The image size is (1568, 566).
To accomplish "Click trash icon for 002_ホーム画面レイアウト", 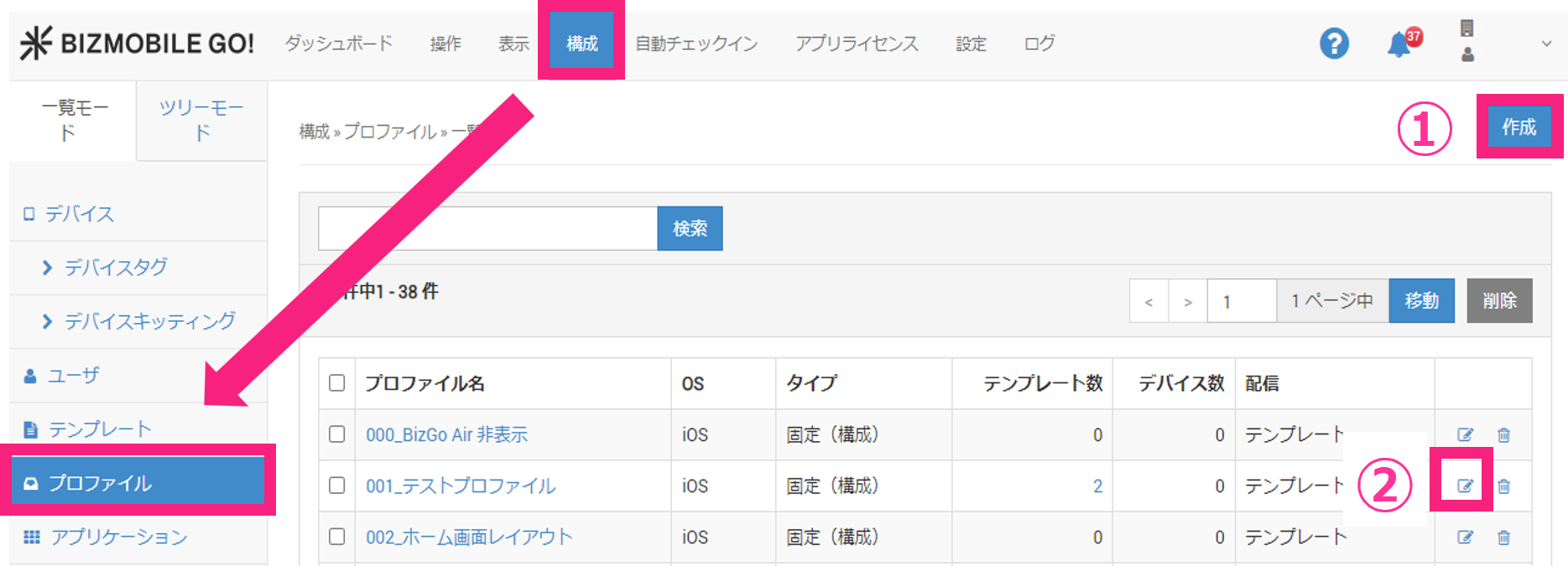I will pos(1503,537).
